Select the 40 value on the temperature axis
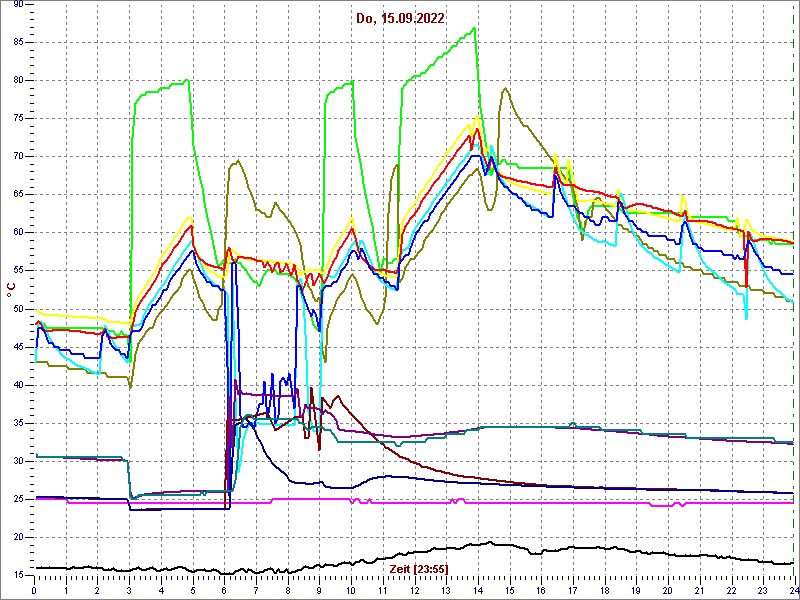Image resolution: width=800 pixels, height=600 pixels. (18, 385)
